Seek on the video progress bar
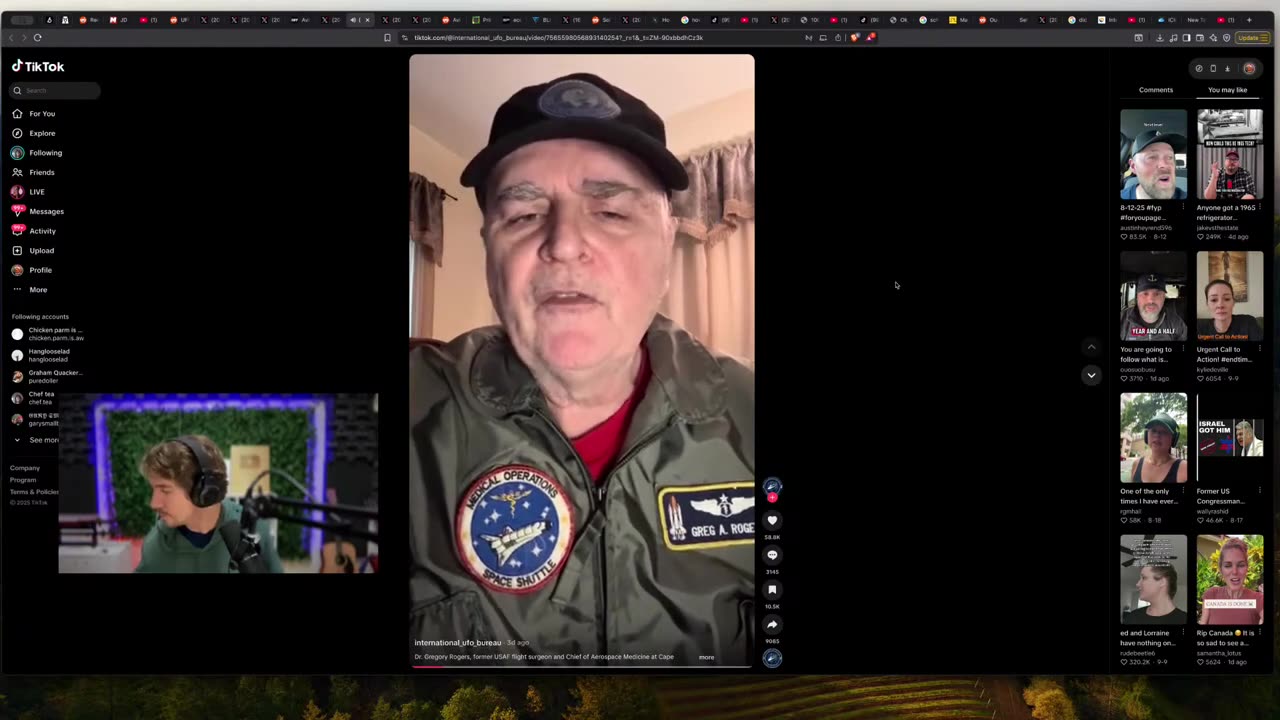Viewport: 1280px width, 720px height. pyautogui.click(x=581, y=666)
